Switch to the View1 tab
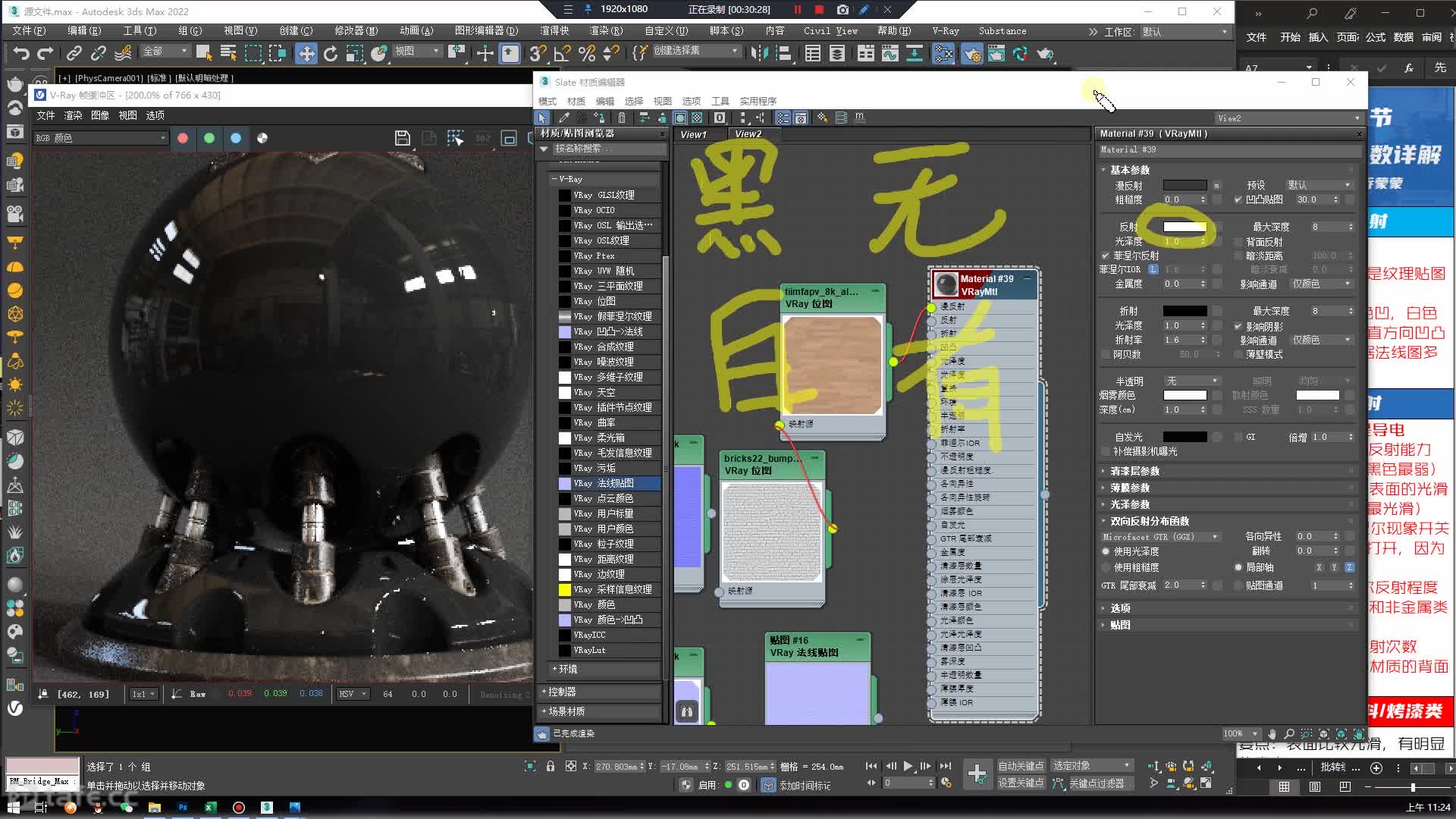Screen dimensions: 1456x819 [x=693, y=134]
